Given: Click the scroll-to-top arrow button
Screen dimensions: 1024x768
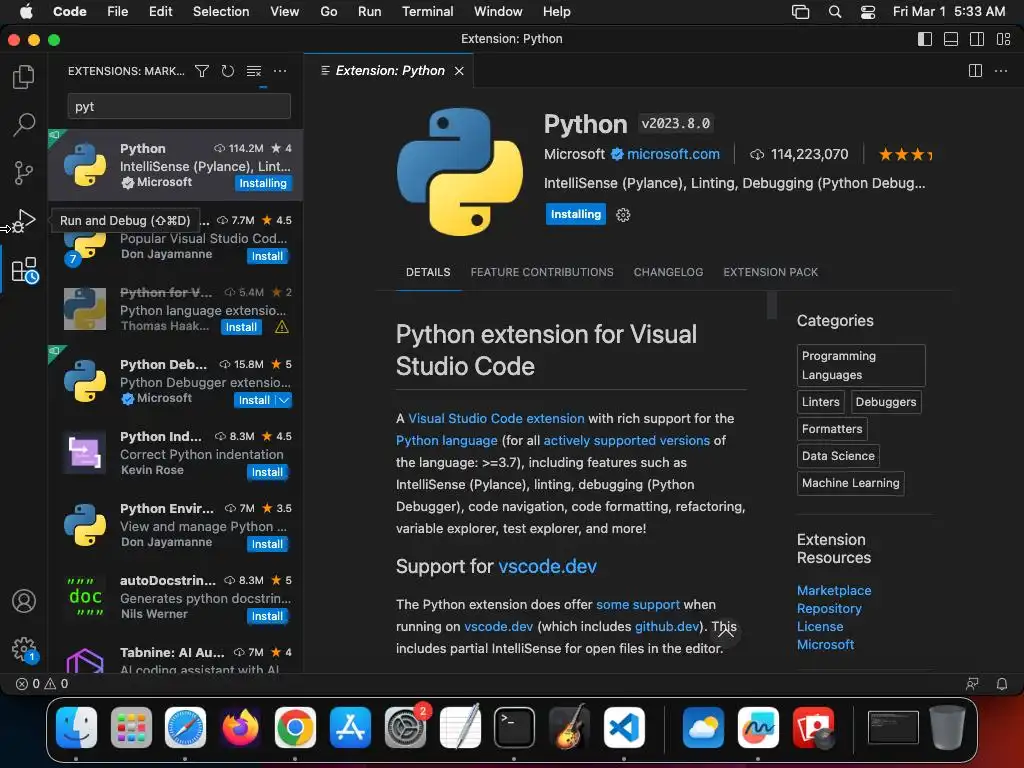Looking at the screenshot, I should pyautogui.click(x=726, y=631).
